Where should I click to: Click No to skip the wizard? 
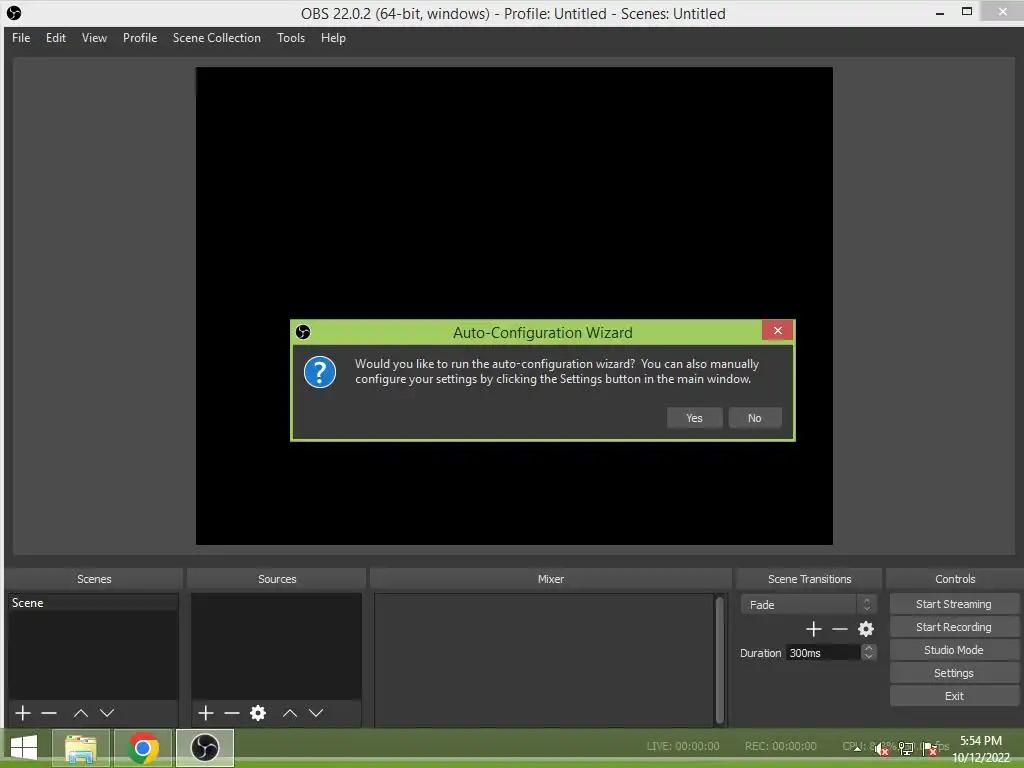tap(755, 418)
